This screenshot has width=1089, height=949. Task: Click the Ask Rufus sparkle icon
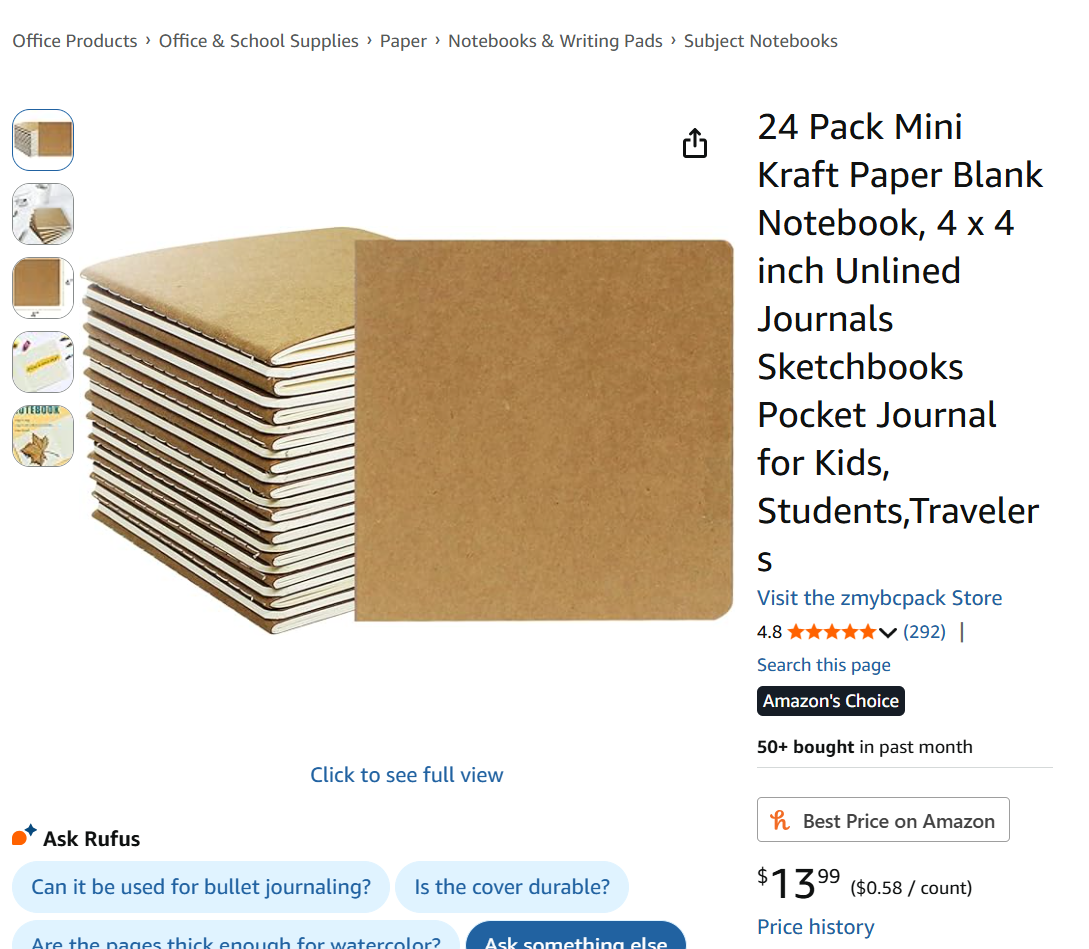[24, 836]
